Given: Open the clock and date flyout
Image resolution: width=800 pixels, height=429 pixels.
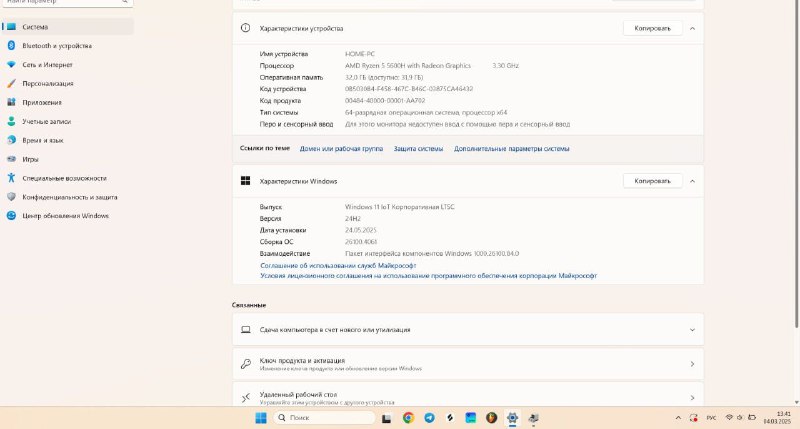Looking at the screenshot, I should [x=778, y=418].
